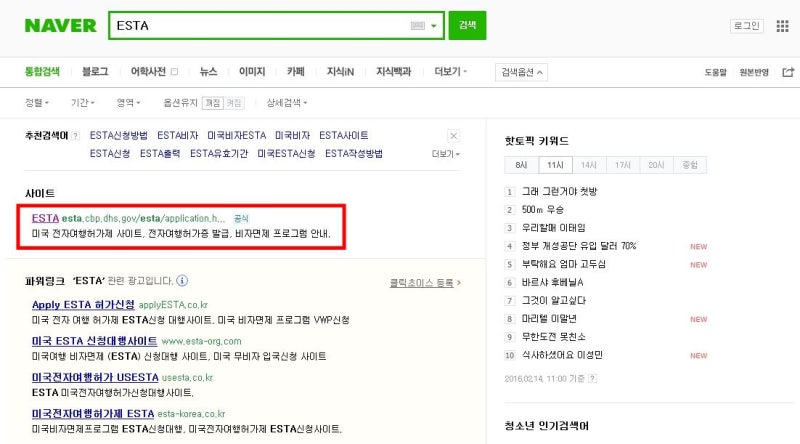Click the green 검색 search button
Viewport: 800px width, 444px height.
click(x=467, y=25)
